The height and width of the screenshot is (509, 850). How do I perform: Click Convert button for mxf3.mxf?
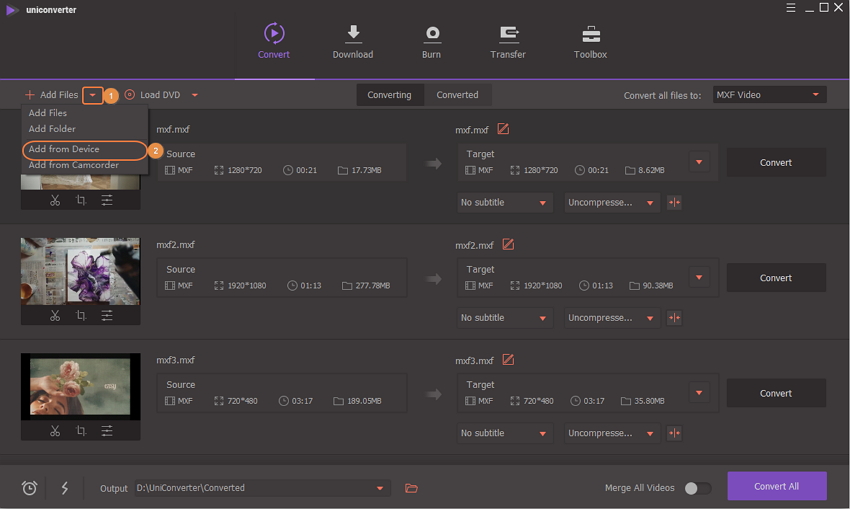(x=776, y=393)
